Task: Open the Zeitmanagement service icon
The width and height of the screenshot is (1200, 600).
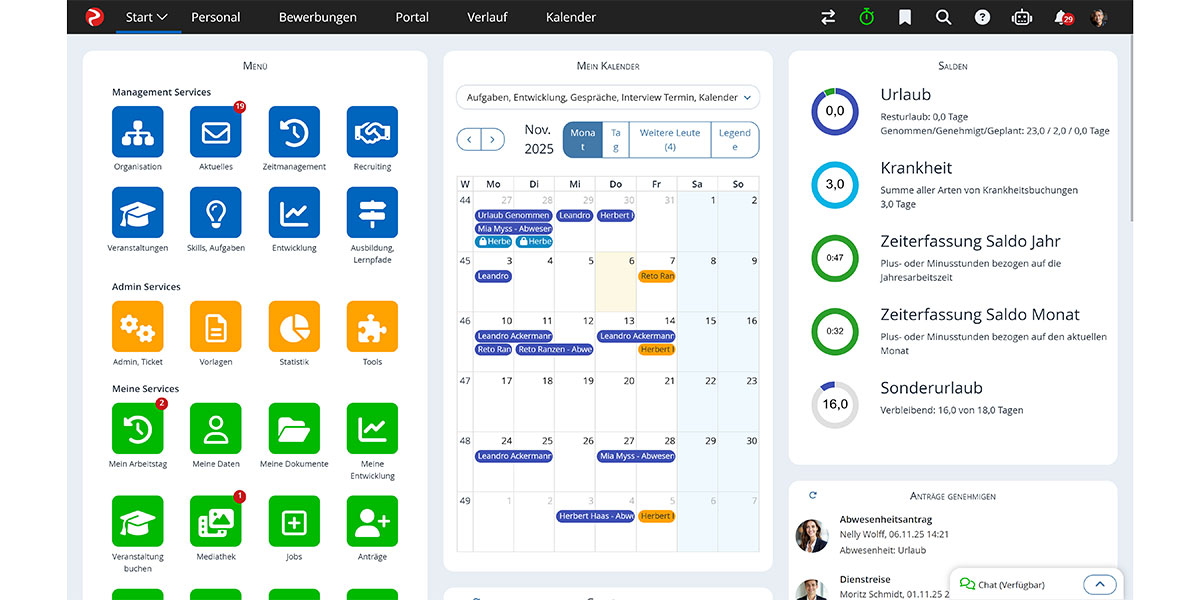Action: click(293, 130)
